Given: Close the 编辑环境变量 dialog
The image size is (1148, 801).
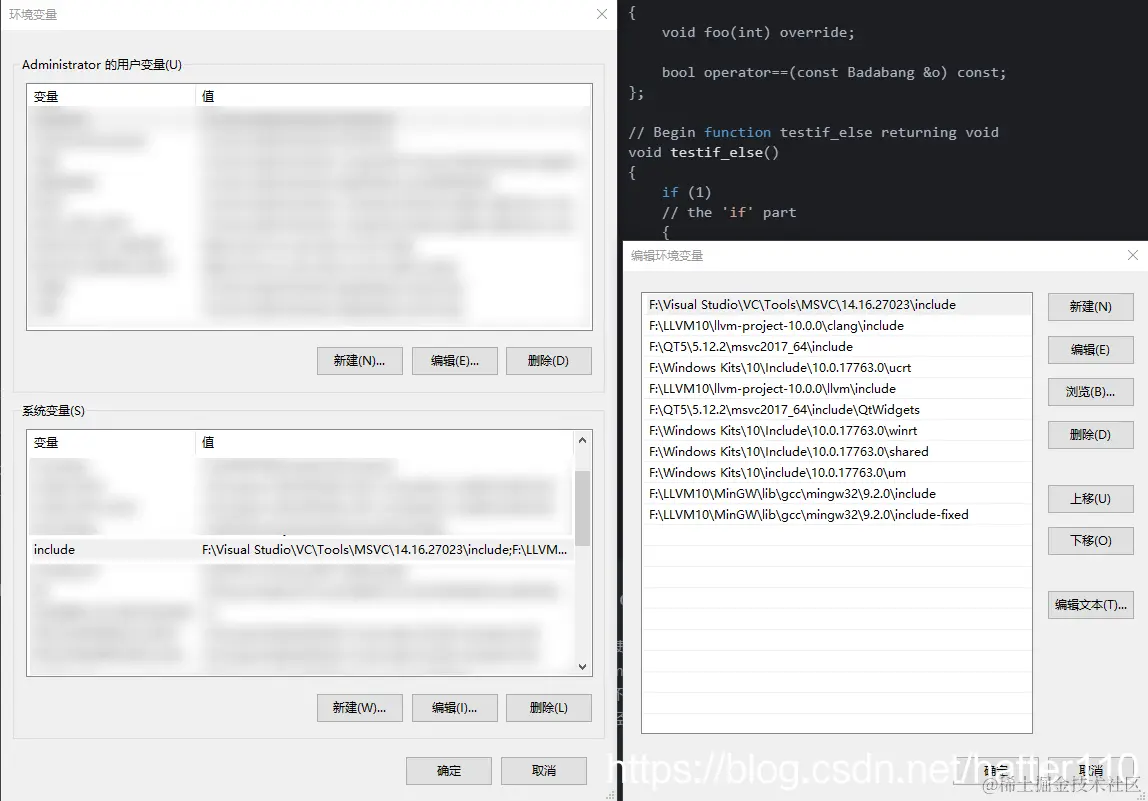Looking at the screenshot, I should click(x=1133, y=255).
